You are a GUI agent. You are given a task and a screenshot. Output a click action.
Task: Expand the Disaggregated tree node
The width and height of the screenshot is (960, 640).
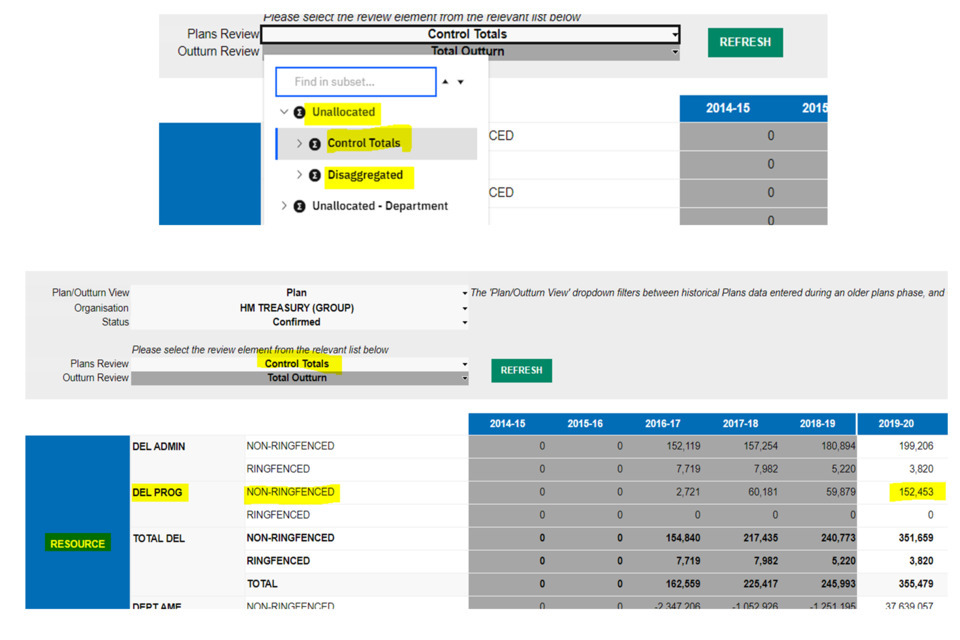[x=299, y=176]
